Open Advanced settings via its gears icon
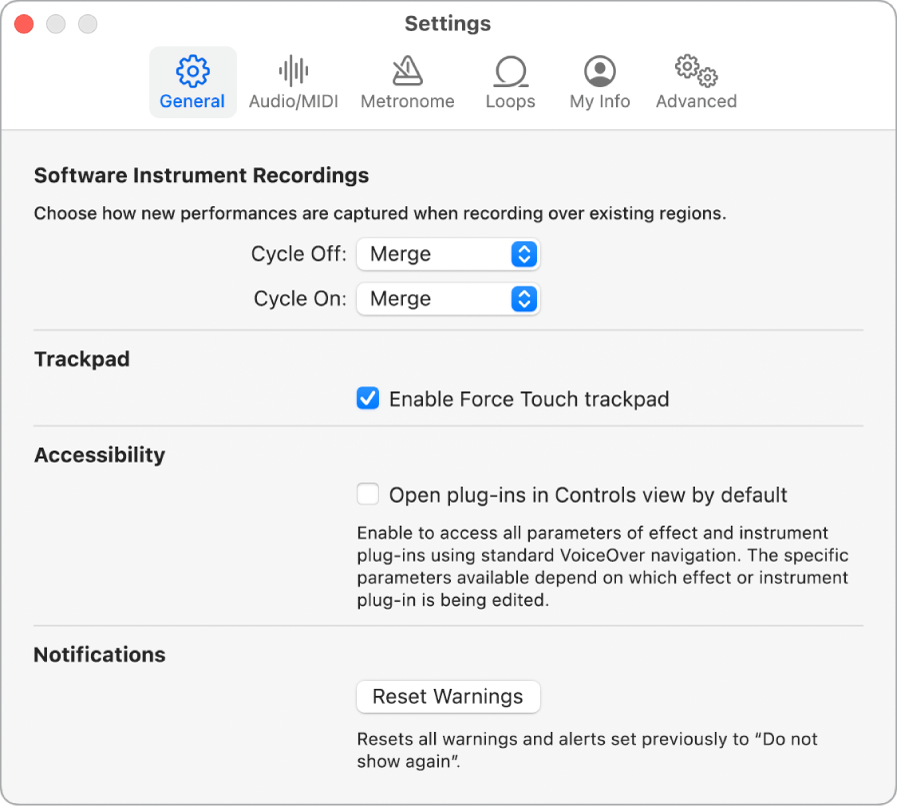This screenshot has height=806, width=899. pyautogui.click(x=695, y=70)
